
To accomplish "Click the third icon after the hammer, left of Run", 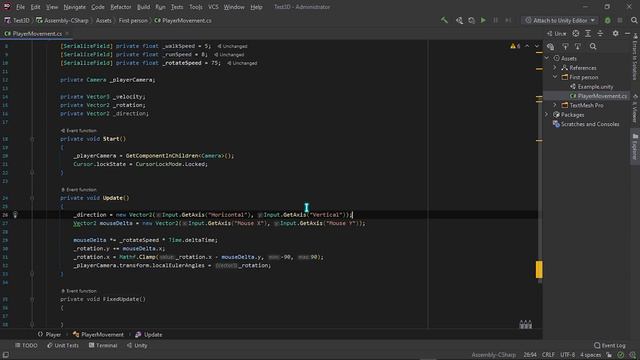I will click(471, 20).
